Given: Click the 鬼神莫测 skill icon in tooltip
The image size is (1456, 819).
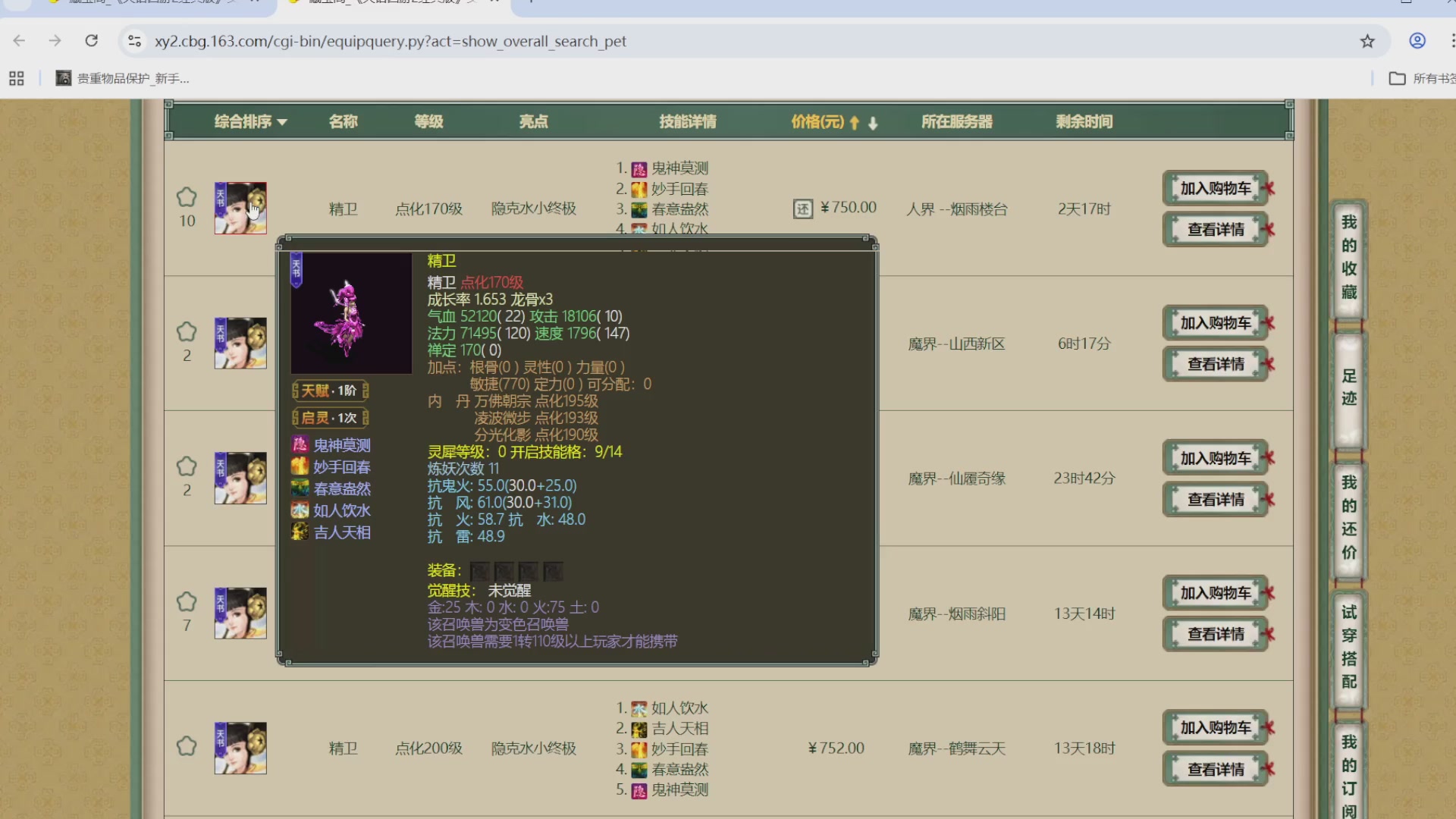Looking at the screenshot, I should point(300,444).
